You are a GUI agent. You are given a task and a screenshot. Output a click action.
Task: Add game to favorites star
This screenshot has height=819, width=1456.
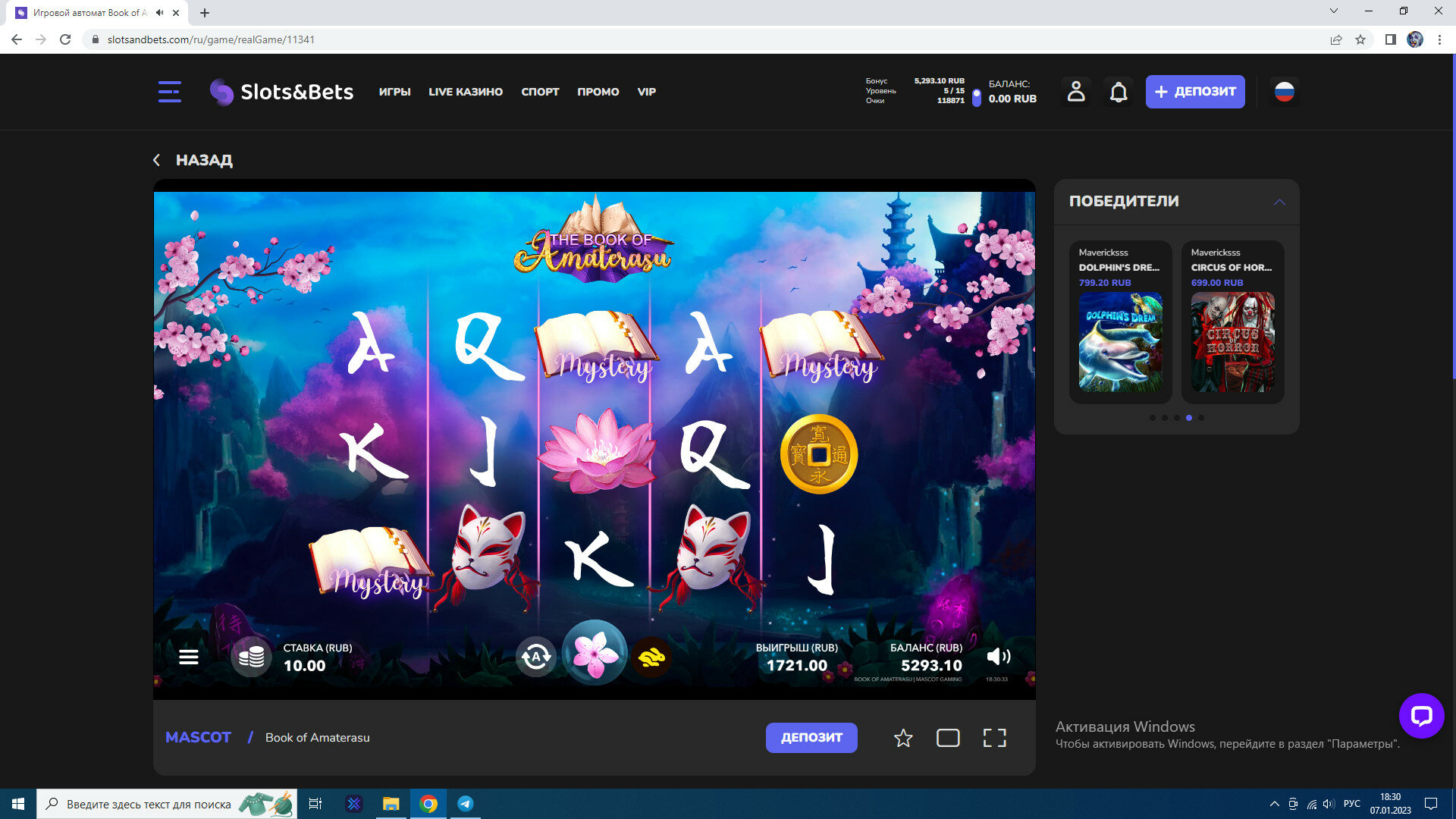902,738
